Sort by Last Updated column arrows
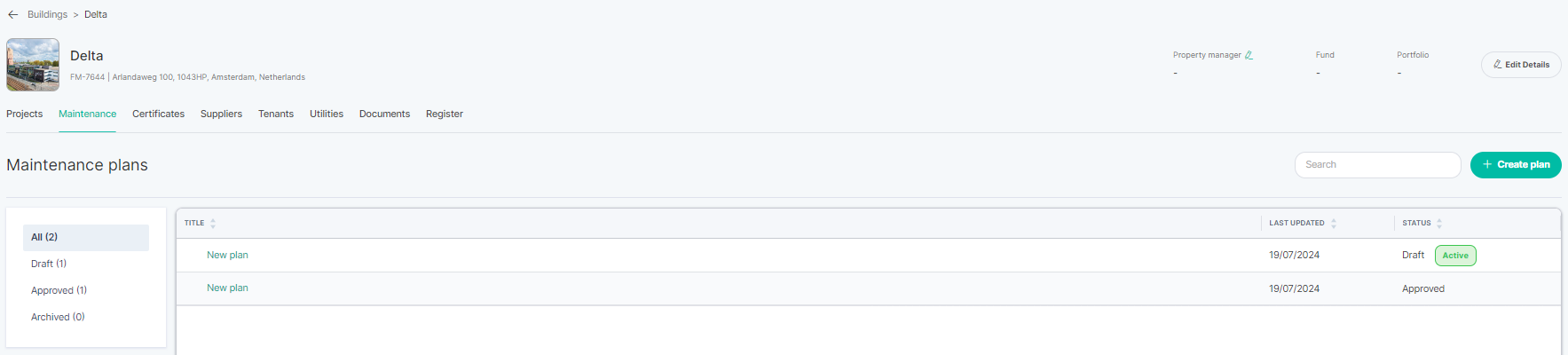Image resolution: width=1568 pixels, height=355 pixels. click(x=1334, y=224)
